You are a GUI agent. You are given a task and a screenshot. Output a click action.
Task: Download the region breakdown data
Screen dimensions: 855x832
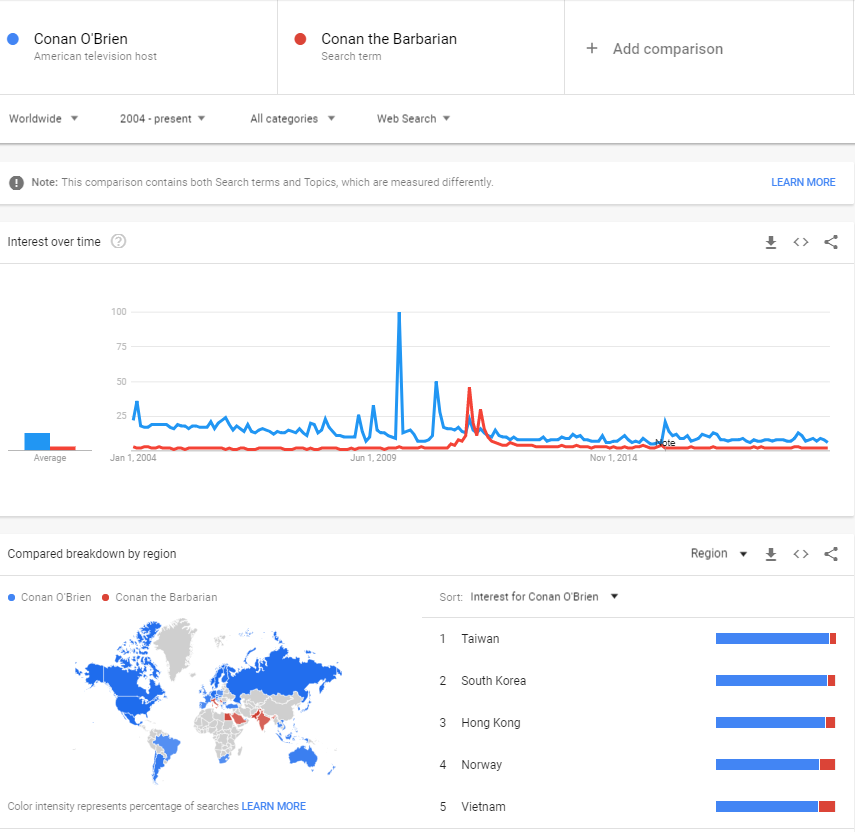click(771, 554)
